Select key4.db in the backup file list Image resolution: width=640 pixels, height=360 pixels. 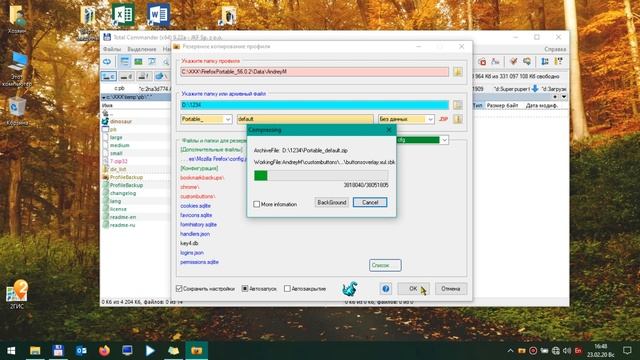click(189, 243)
